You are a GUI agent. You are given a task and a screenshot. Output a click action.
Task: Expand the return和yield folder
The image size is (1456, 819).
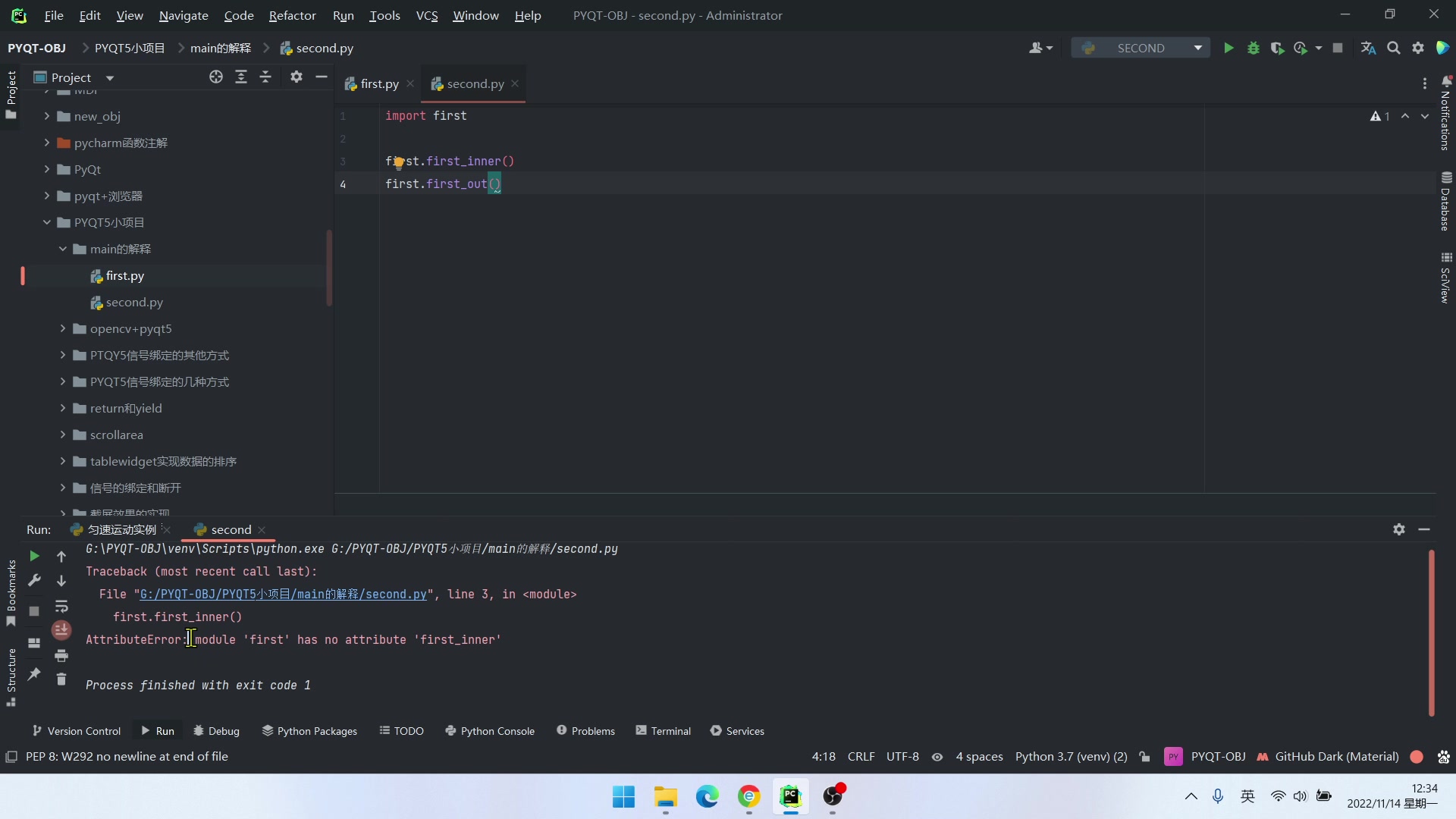coord(64,408)
